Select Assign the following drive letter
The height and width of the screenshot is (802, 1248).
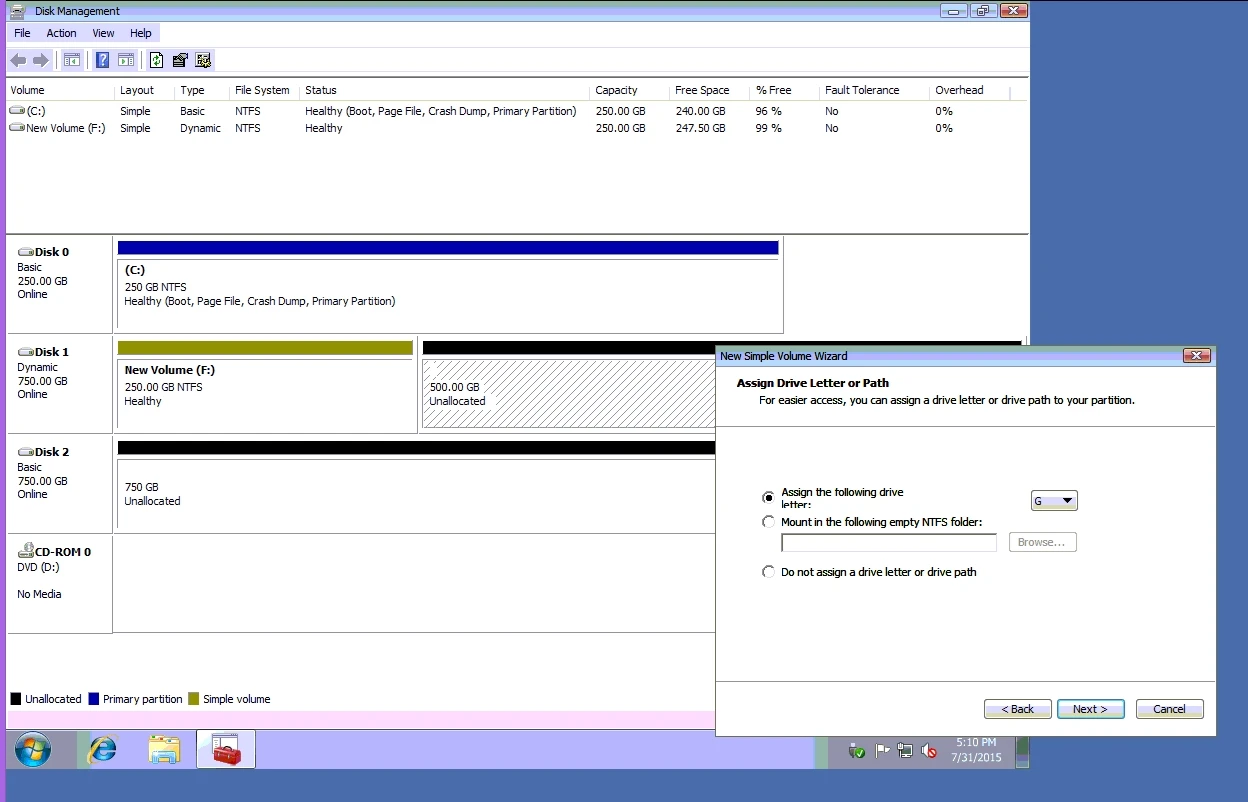[768, 497]
